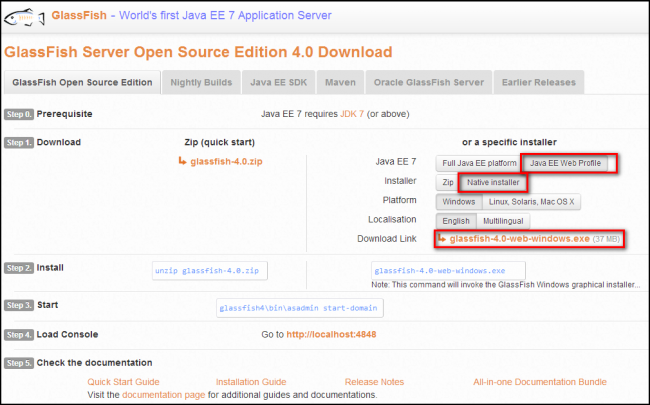Image resolution: width=650 pixels, height=405 pixels.
Task: Click the 'Prerequisite' step label
Action: 64,114
